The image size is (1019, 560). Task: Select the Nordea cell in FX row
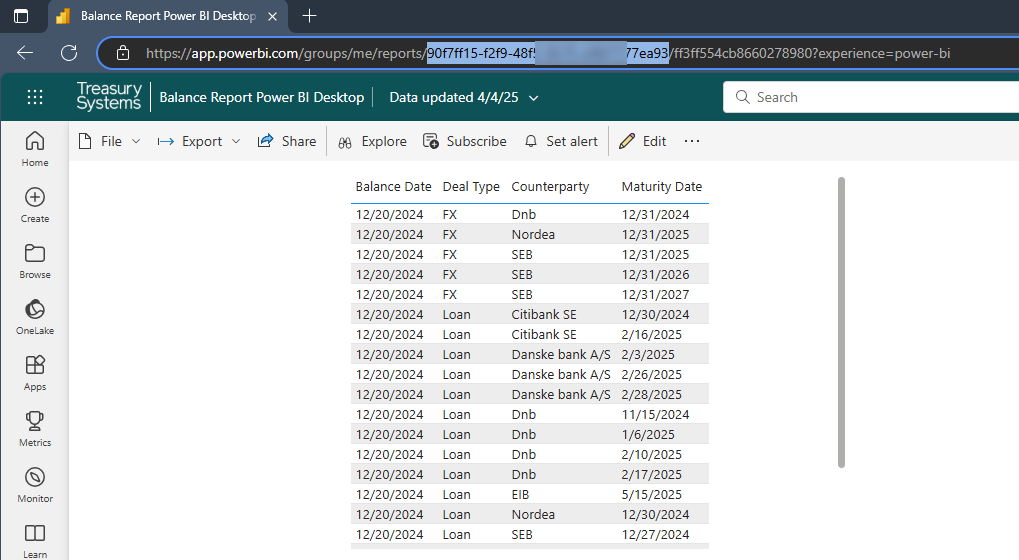(x=533, y=235)
